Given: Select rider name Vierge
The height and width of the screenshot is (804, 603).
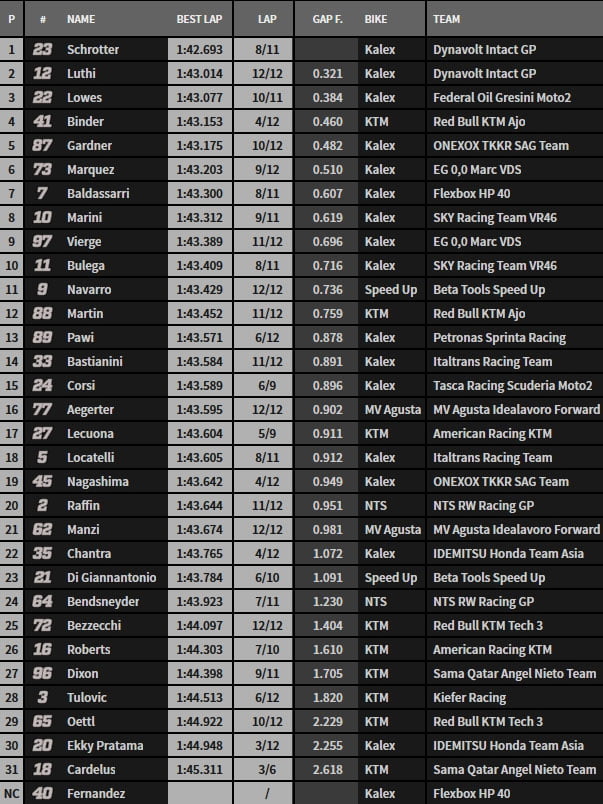Looking at the screenshot, I should pyautogui.click(x=84, y=242).
